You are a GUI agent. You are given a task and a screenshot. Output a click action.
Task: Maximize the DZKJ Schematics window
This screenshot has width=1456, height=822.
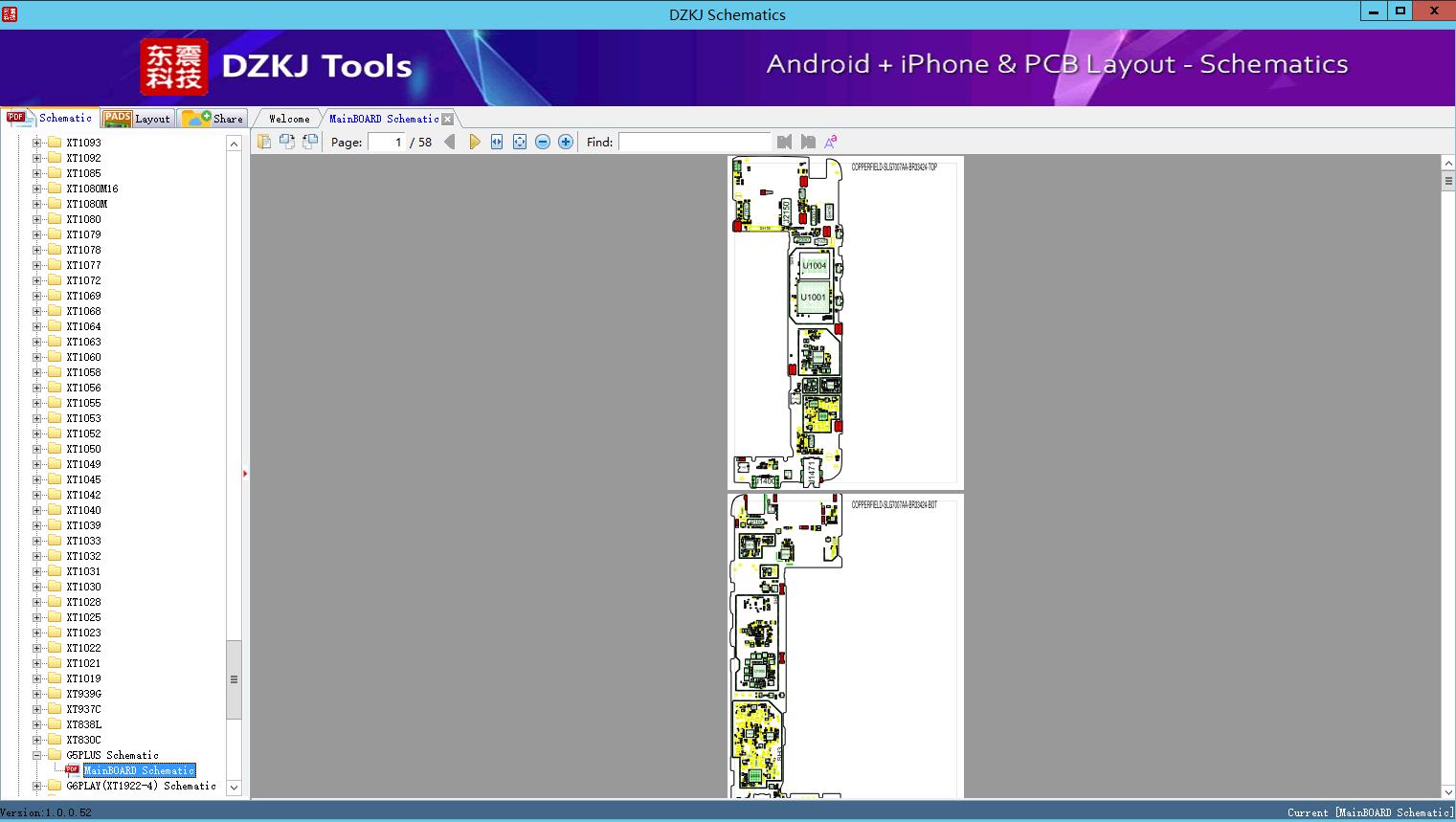tap(1400, 11)
